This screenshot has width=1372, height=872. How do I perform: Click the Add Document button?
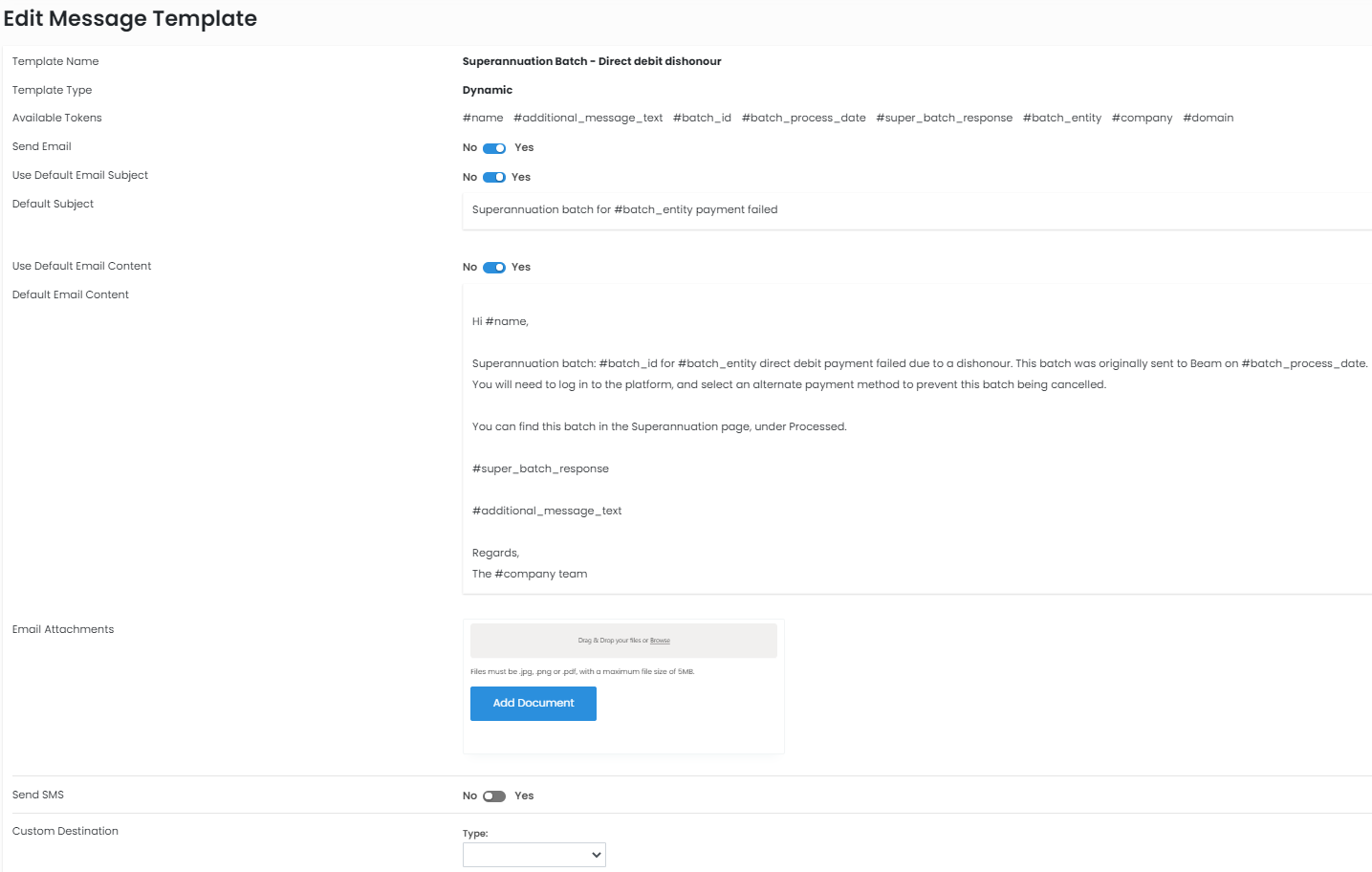533,704
